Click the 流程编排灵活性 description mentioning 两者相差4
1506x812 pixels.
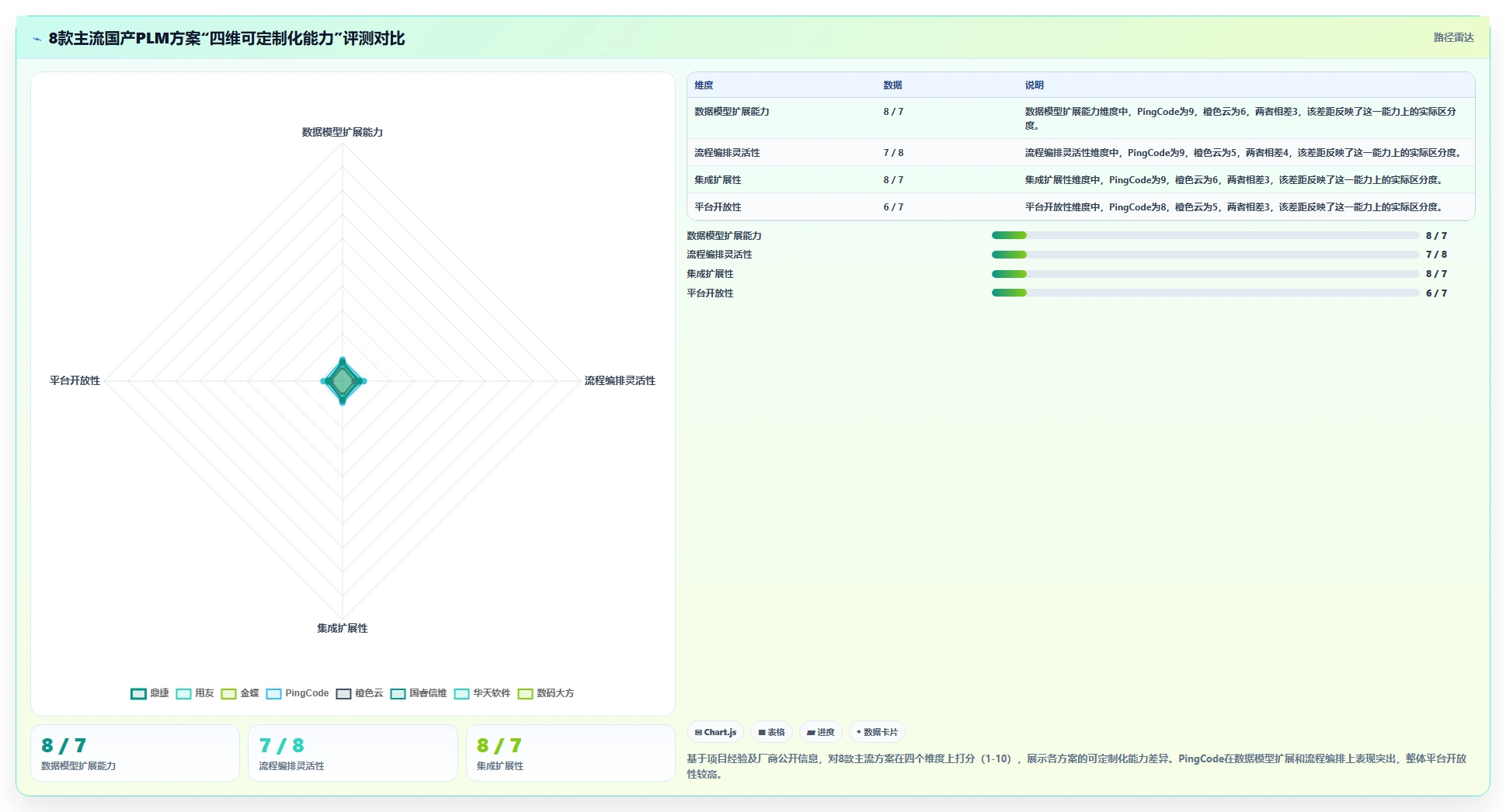point(1245,153)
